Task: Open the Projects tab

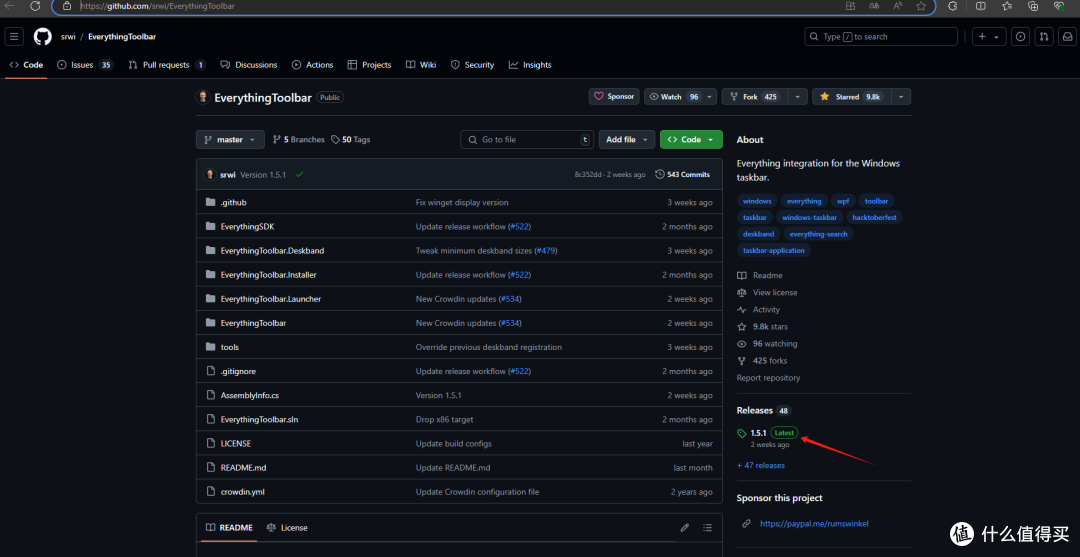Action: (369, 65)
